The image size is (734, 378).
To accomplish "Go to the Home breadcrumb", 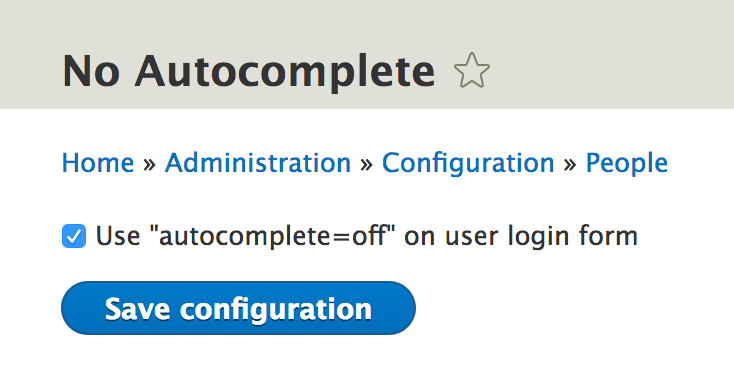I will (98, 163).
